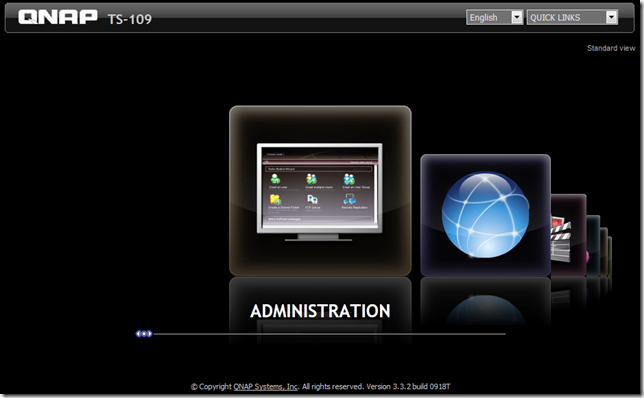Click the arrow button of the English dropdown
644x398 pixels.
[517, 17]
